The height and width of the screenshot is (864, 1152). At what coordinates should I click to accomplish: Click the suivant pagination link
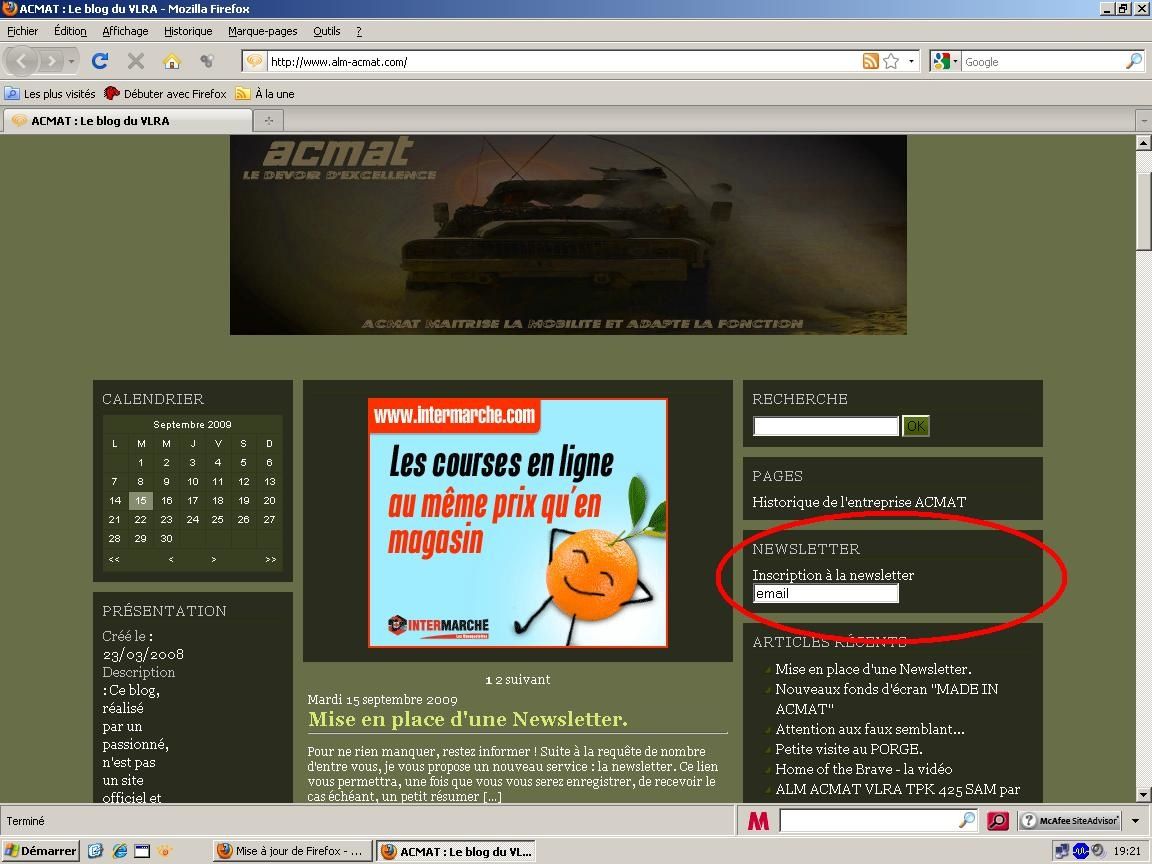point(528,680)
